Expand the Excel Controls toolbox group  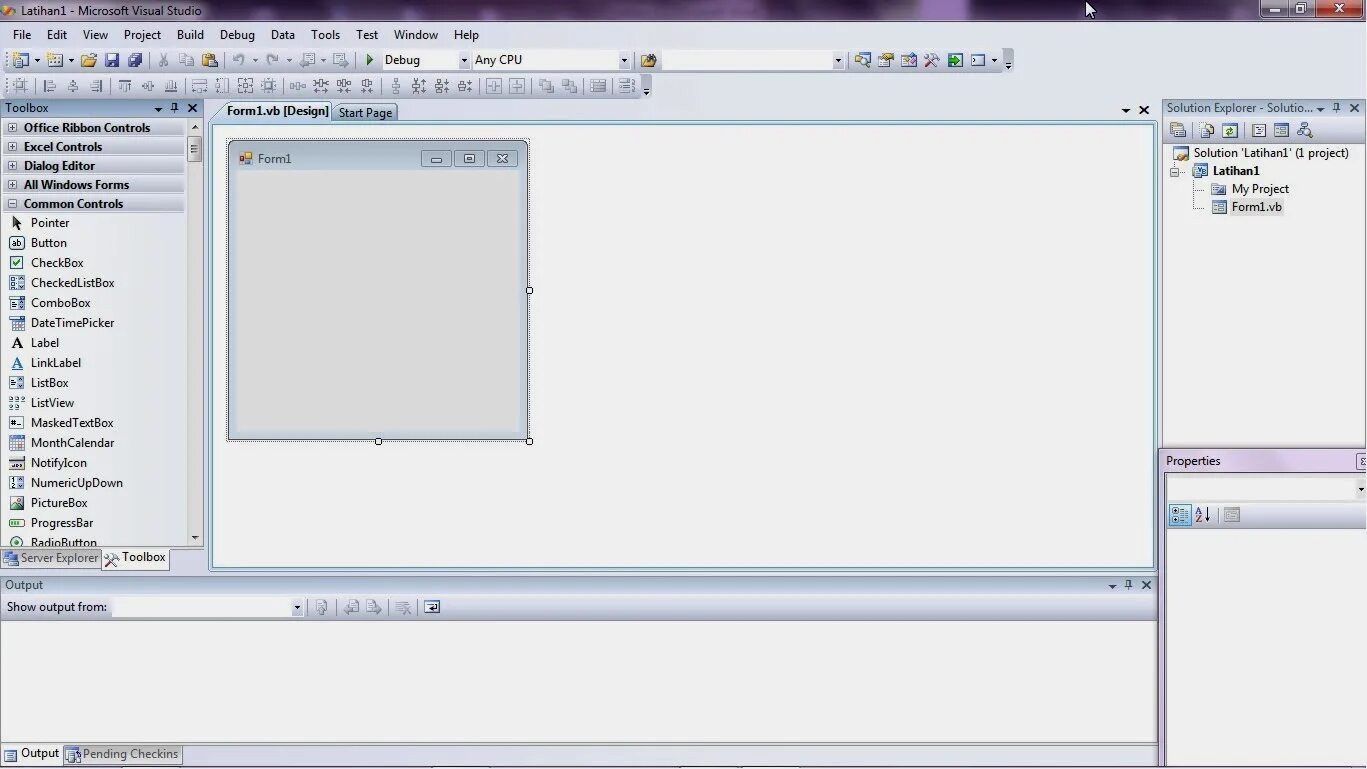(12, 147)
